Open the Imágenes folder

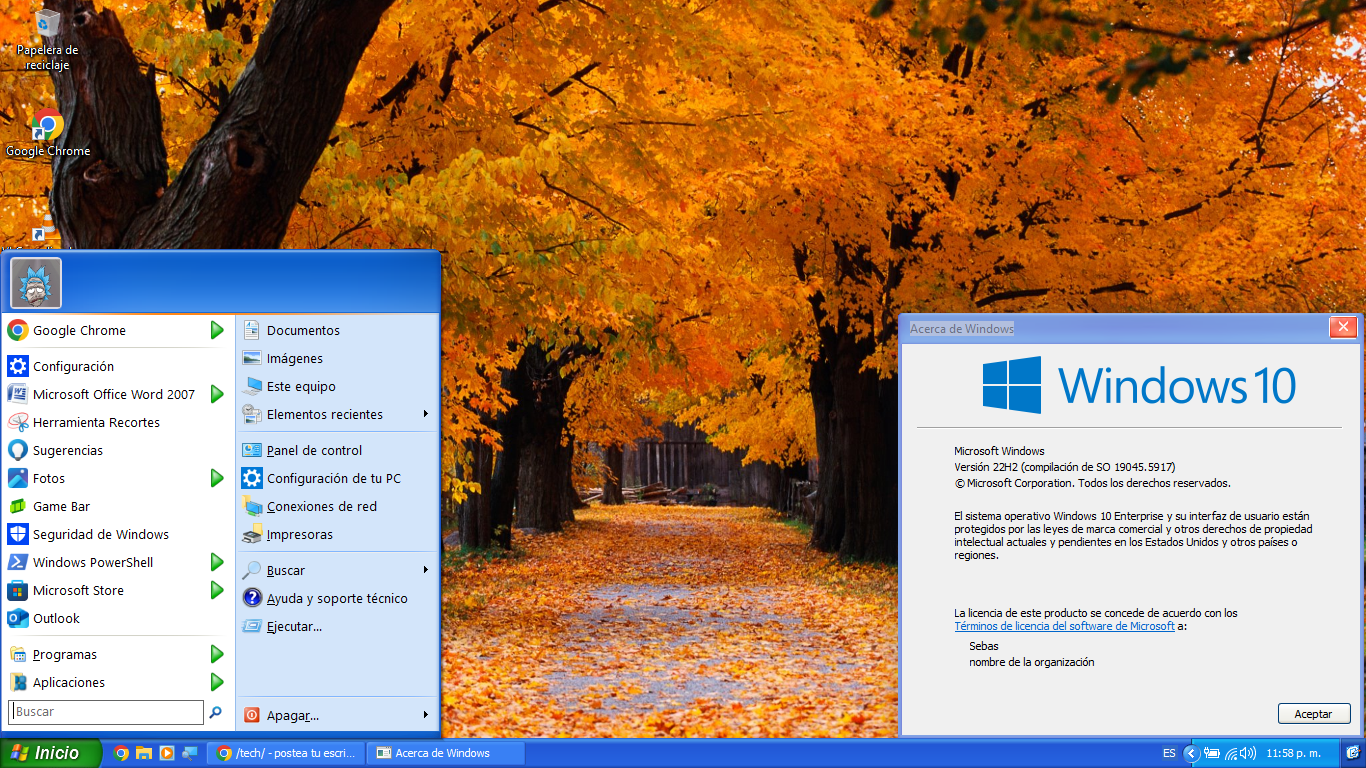click(337, 358)
